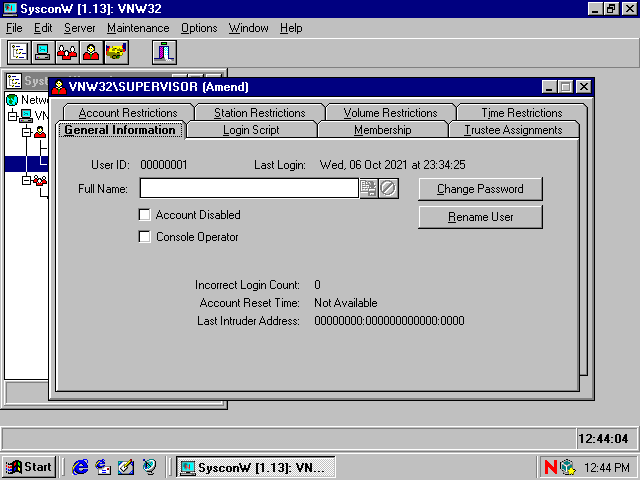Click into the Full Name field
The width and height of the screenshot is (640, 480).
point(249,189)
